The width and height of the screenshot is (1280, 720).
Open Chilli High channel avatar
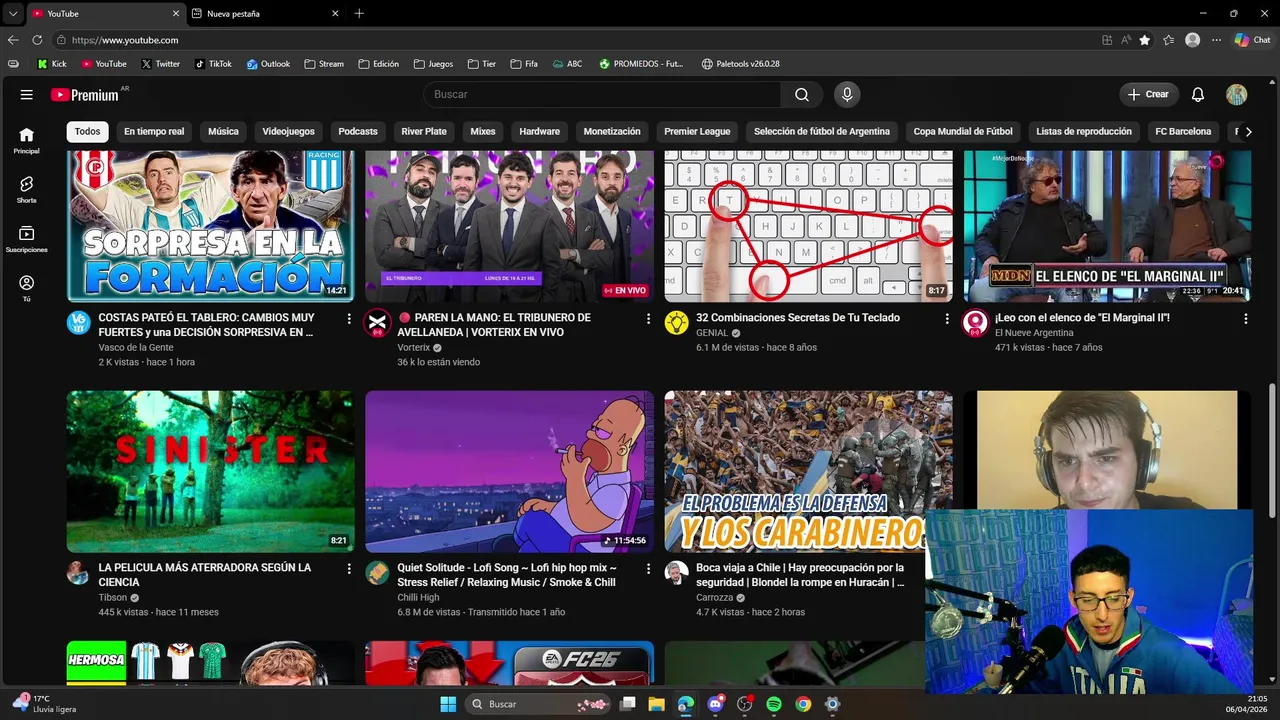[377, 572]
